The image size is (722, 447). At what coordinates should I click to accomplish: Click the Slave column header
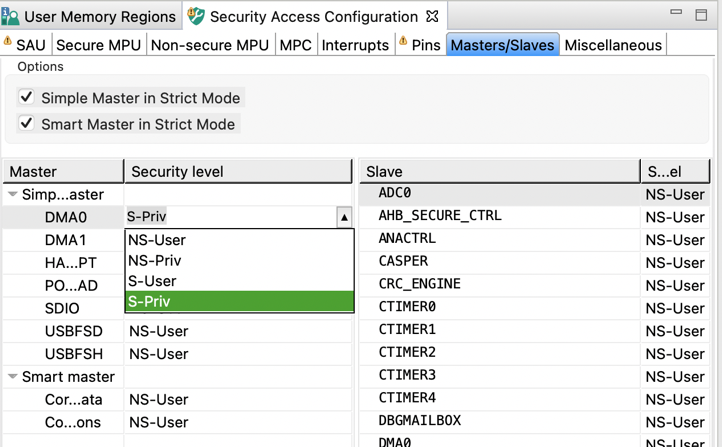500,172
